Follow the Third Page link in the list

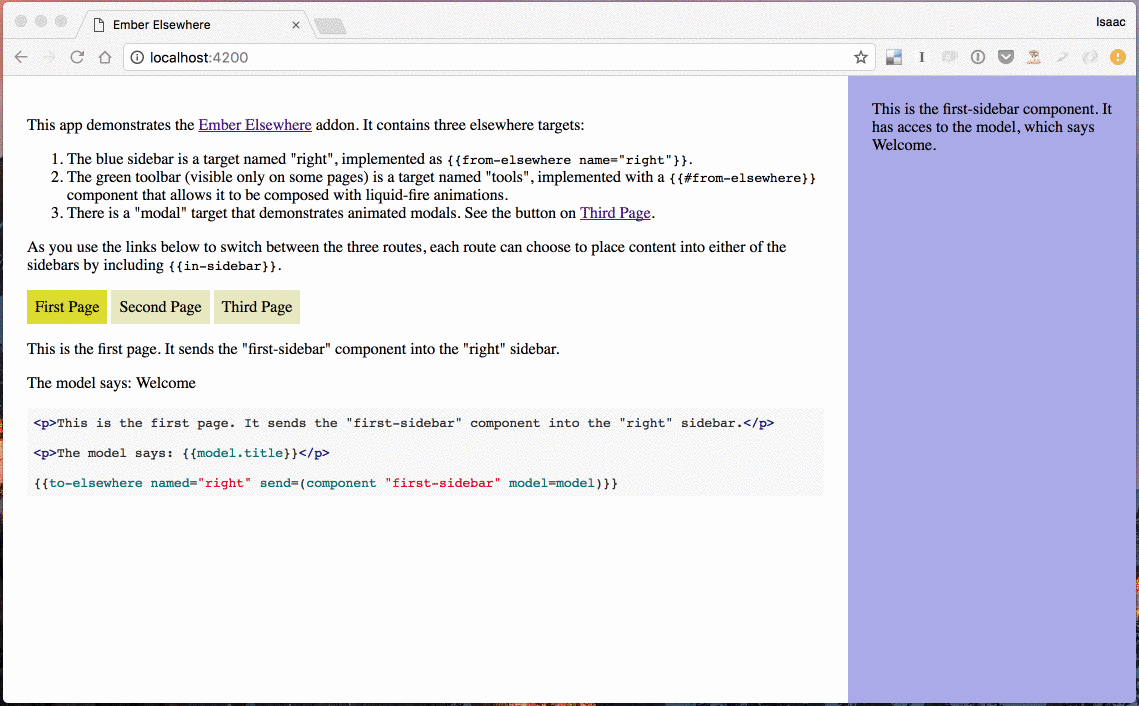(x=615, y=213)
